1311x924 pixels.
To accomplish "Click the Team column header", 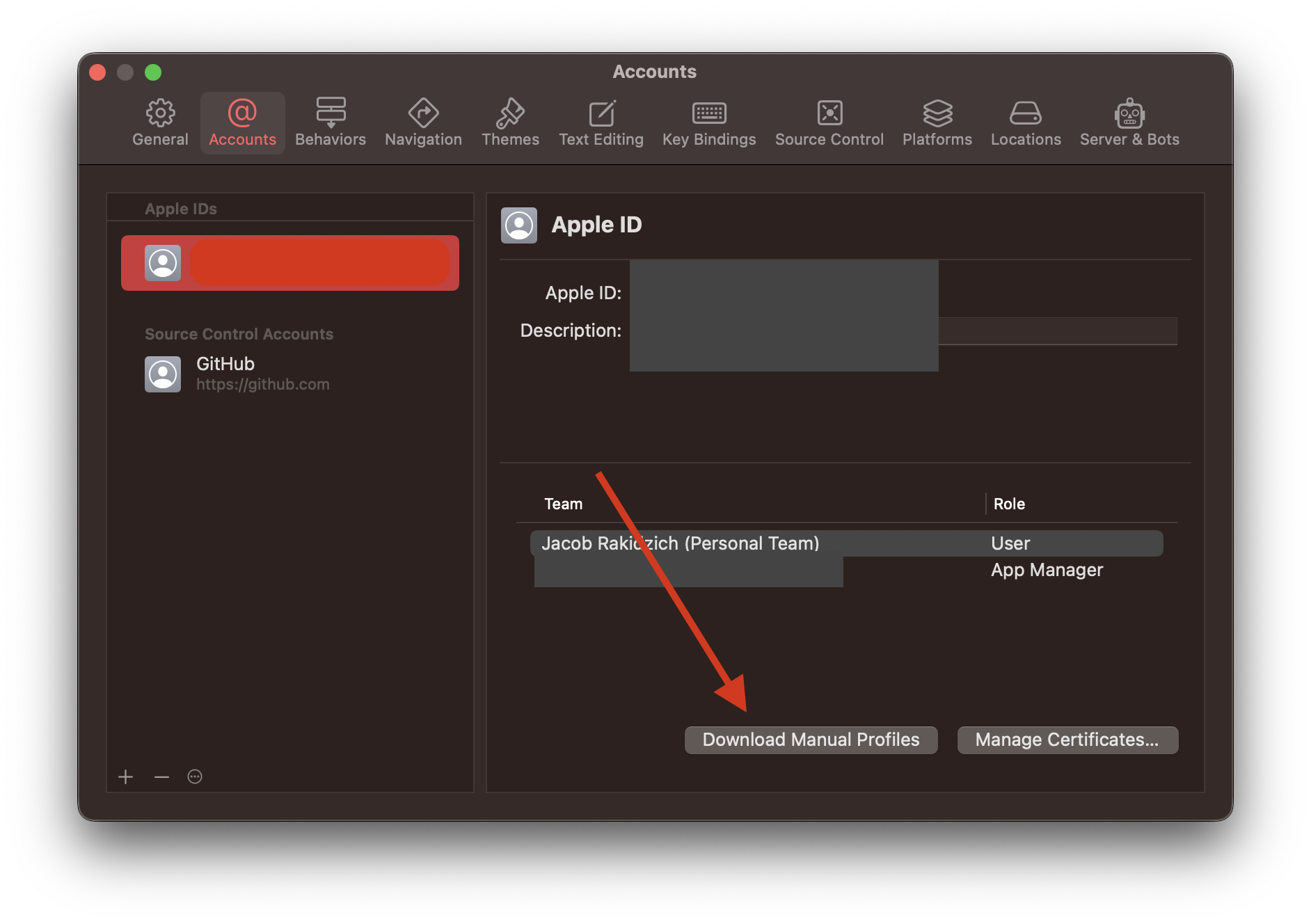I will click(x=564, y=504).
